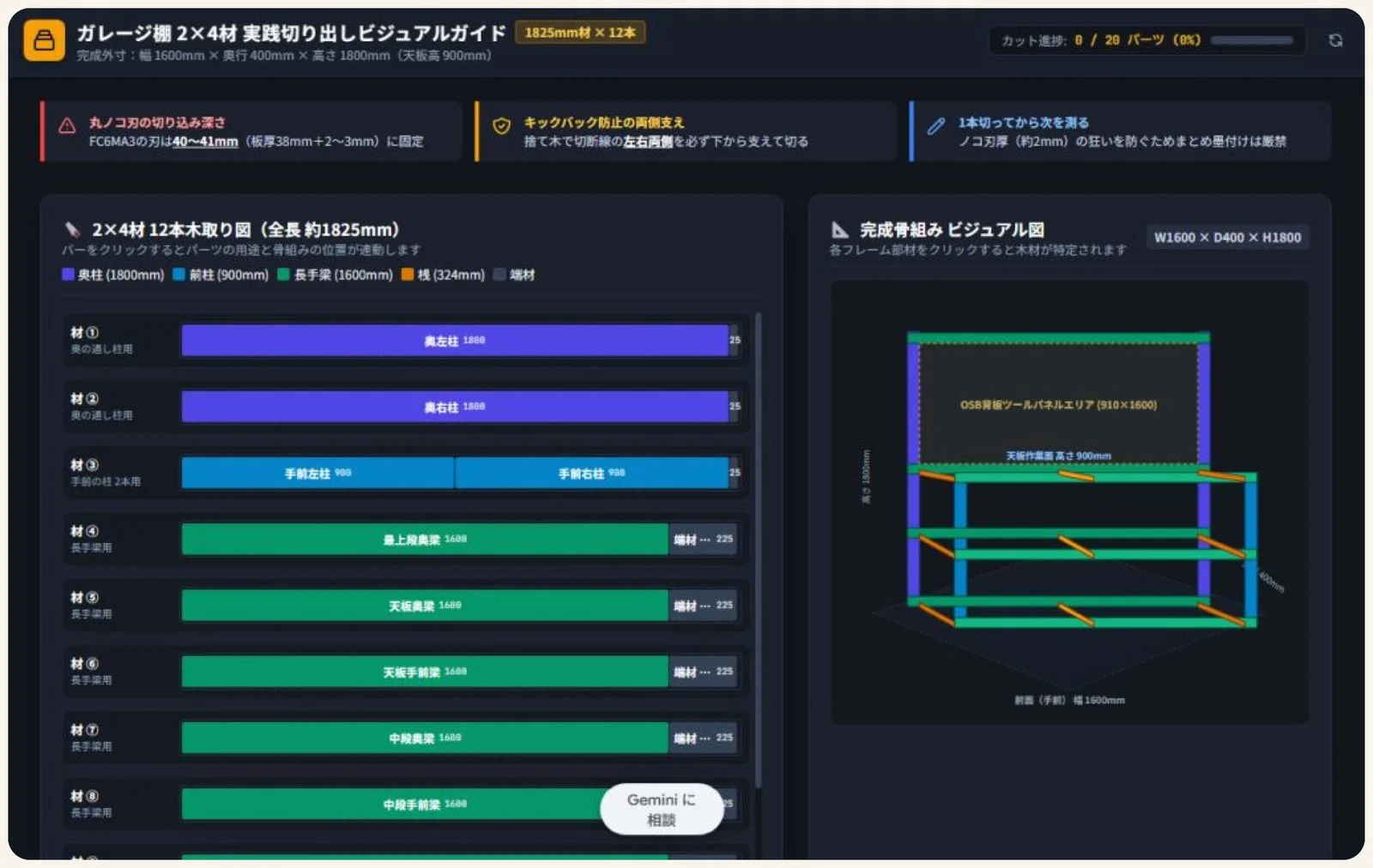Image resolution: width=1373 pixels, height=868 pixels.
Task: Click the blue pencil icon
Action: (x=936, y=126)
